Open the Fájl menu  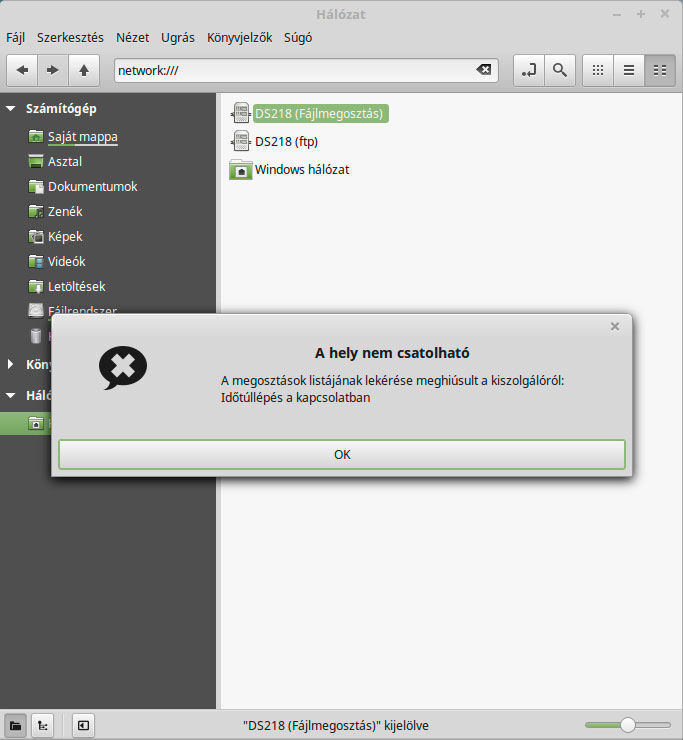[15, 38]
